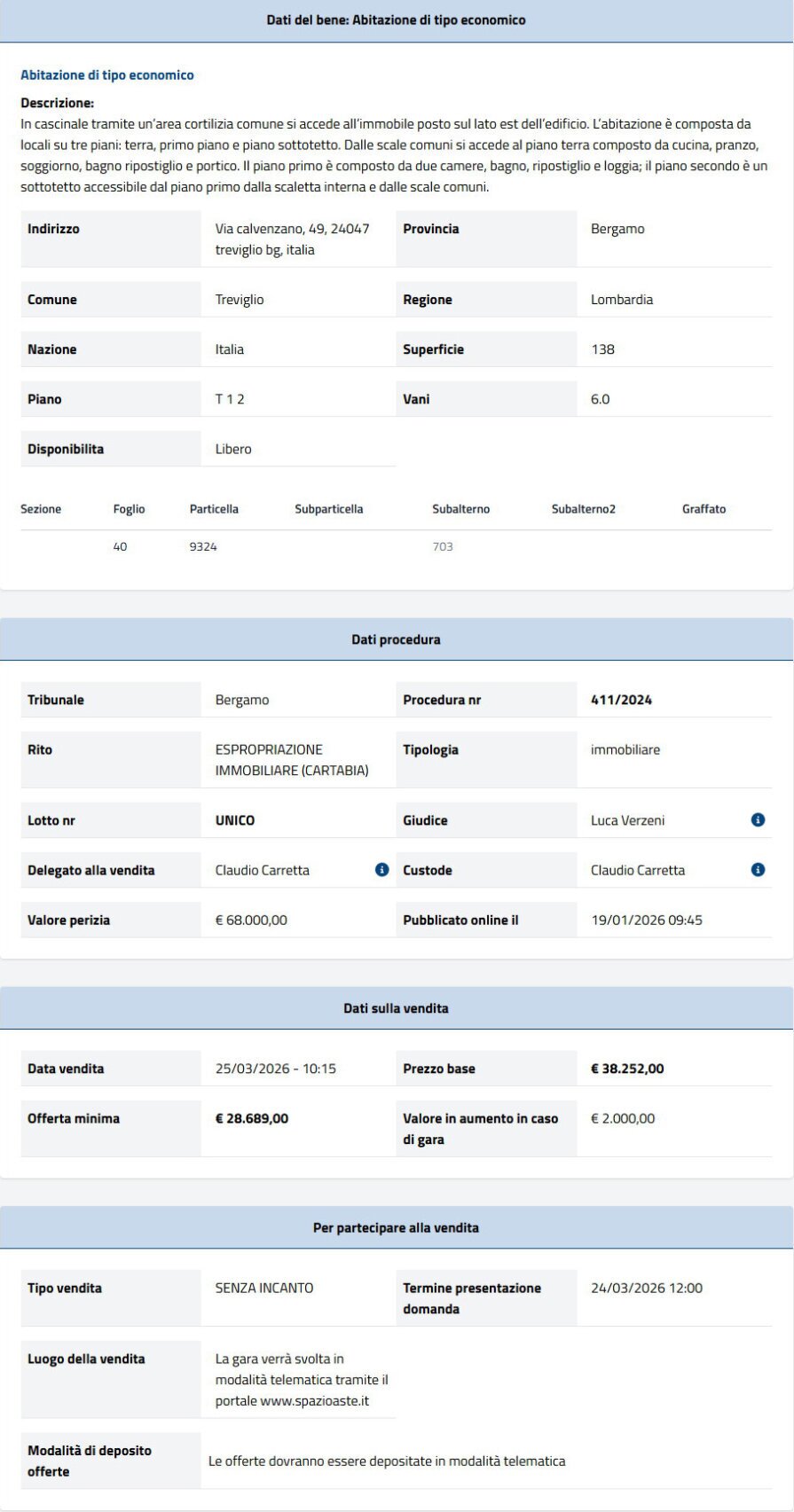Click the Valore perizia amount € 68.000,00
The height and width of the screenshot is (1512, 794).
[x=251, y=920]
